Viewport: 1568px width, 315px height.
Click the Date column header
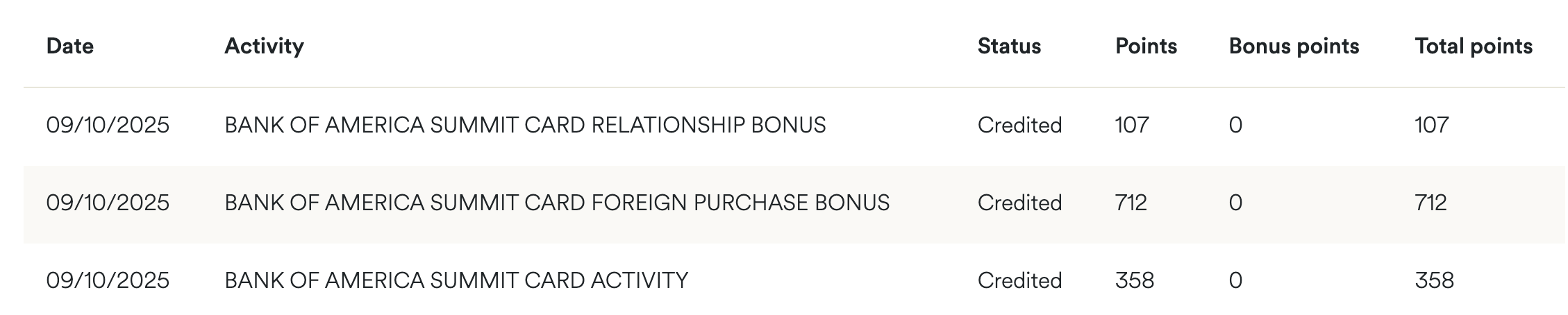point(69,46)
